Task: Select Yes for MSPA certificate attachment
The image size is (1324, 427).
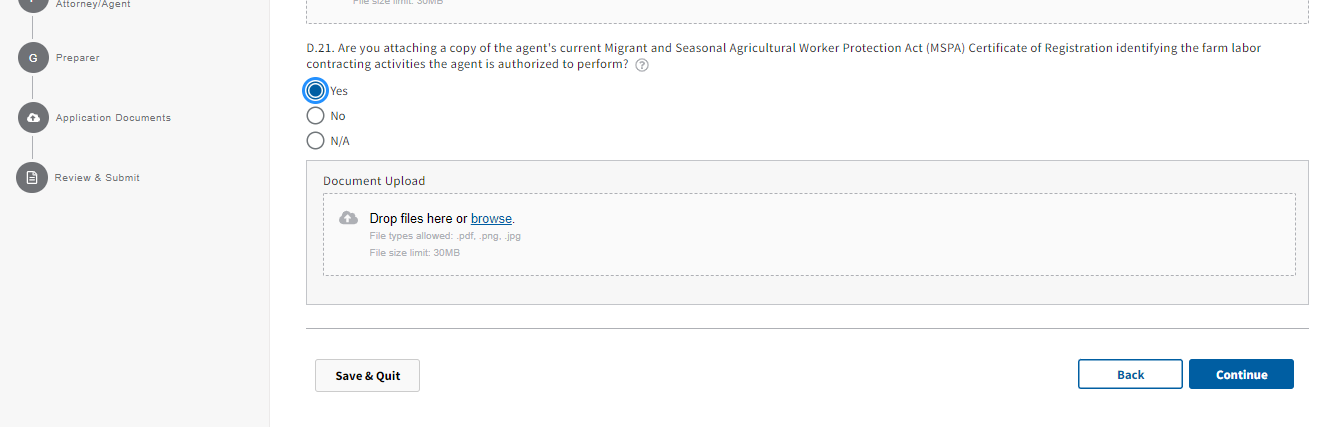Action: click(x=316, y=91)
